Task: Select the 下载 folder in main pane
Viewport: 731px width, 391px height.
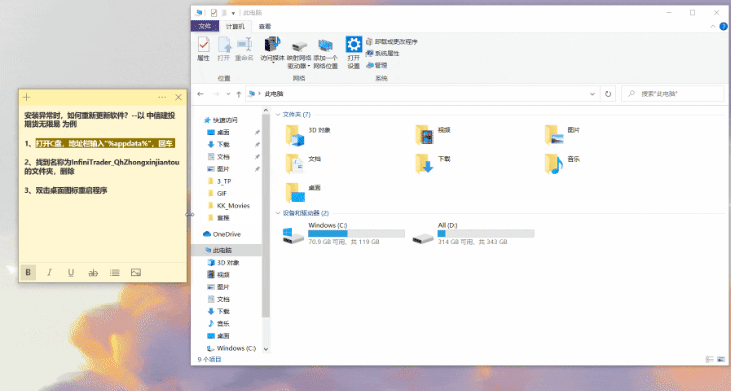Action: click(433, 164)
